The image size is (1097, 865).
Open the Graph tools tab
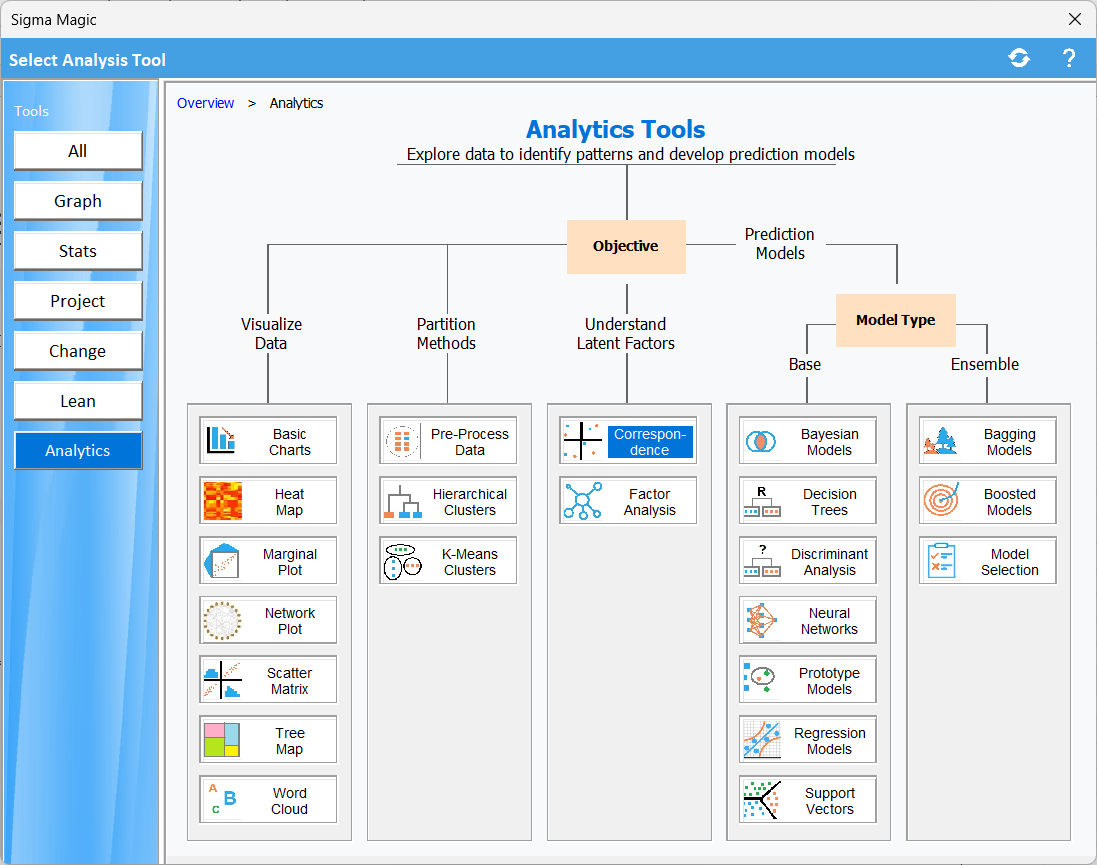point(78,201)
